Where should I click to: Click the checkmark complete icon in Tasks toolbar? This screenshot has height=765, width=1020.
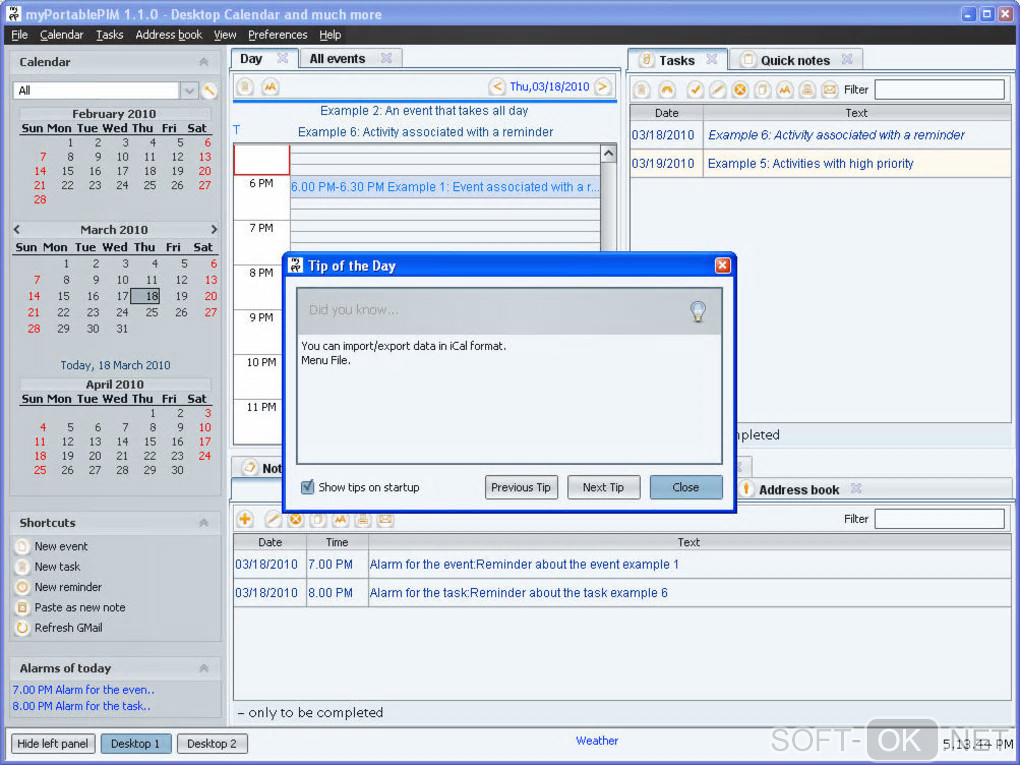pyautogui.click(x=695, y=90)
